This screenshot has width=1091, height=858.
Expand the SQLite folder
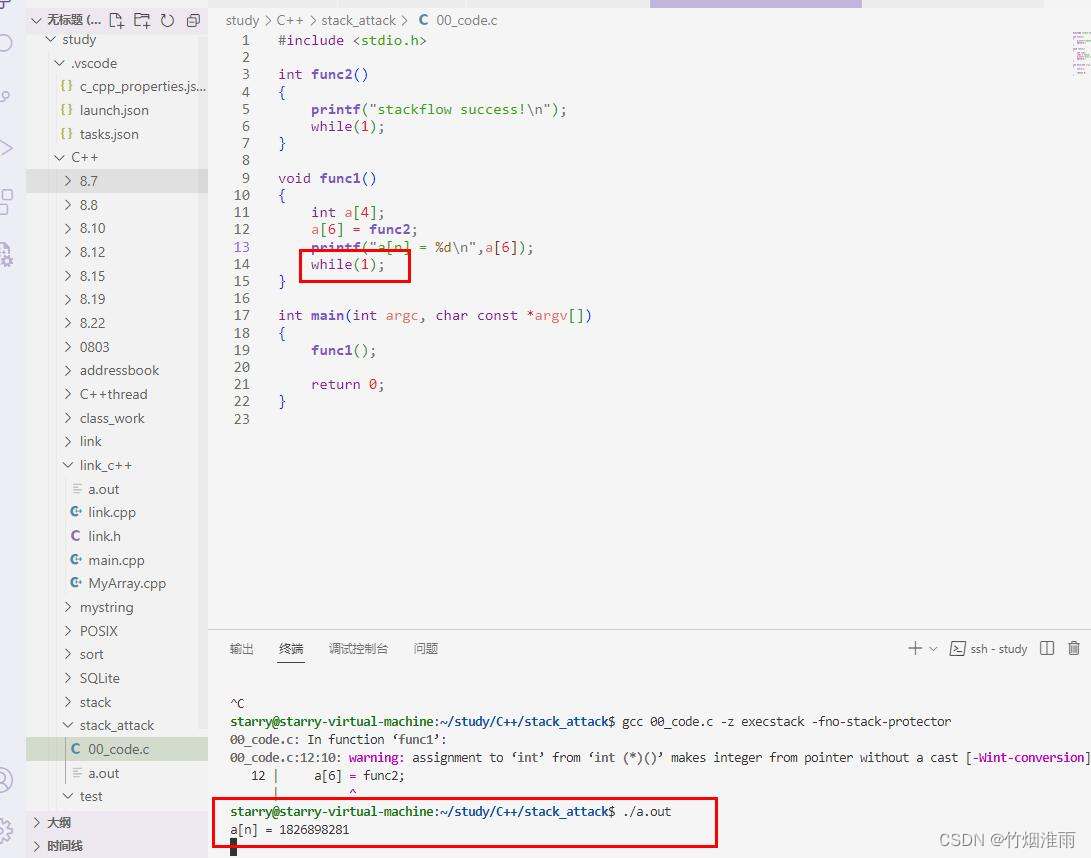pyautogui.click(x=117, y=678)
